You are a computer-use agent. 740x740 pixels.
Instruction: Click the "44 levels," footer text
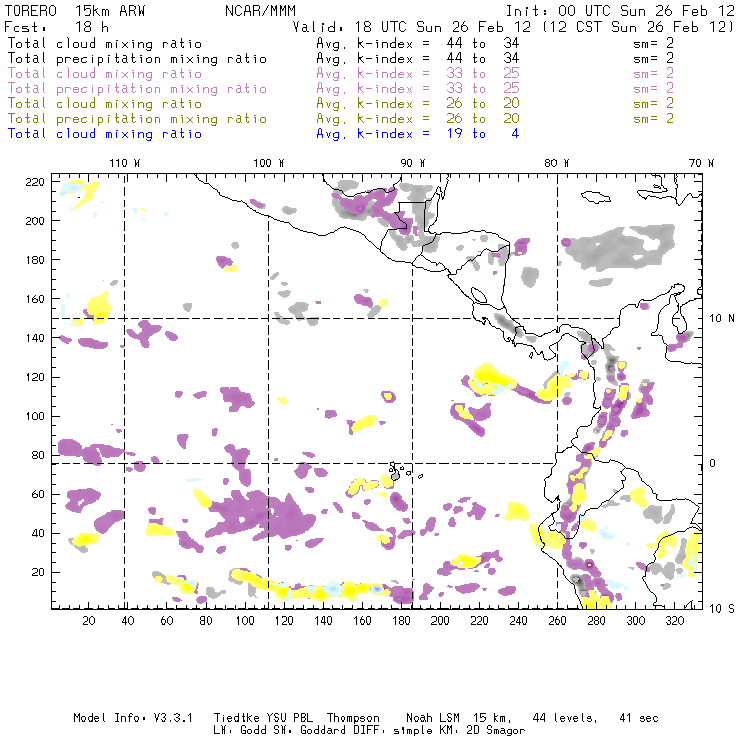(565, 718)
